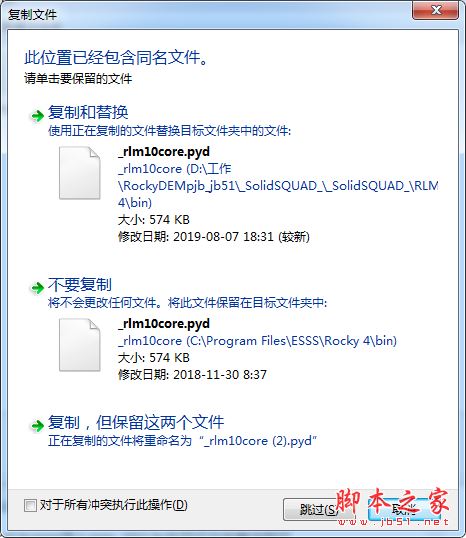Click green arrow beside 不要复制

[x=37, y=288]
